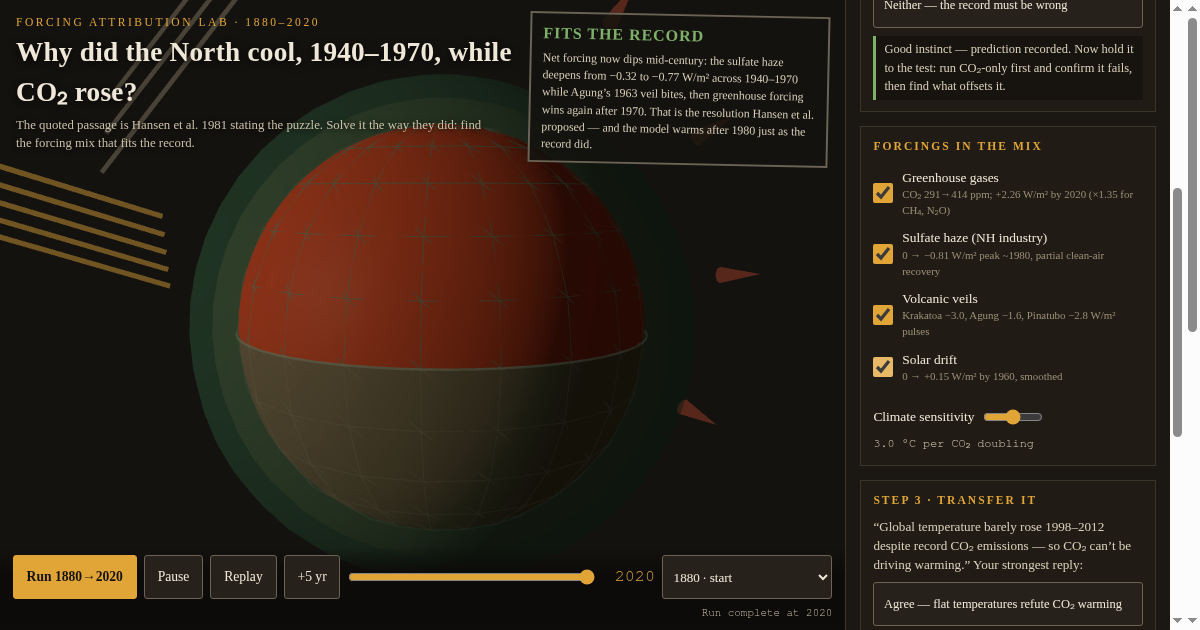Click the Krakatoa −3.0, Agung −1.6 description
1200x630 pixels.
[x=1008, y=323]
